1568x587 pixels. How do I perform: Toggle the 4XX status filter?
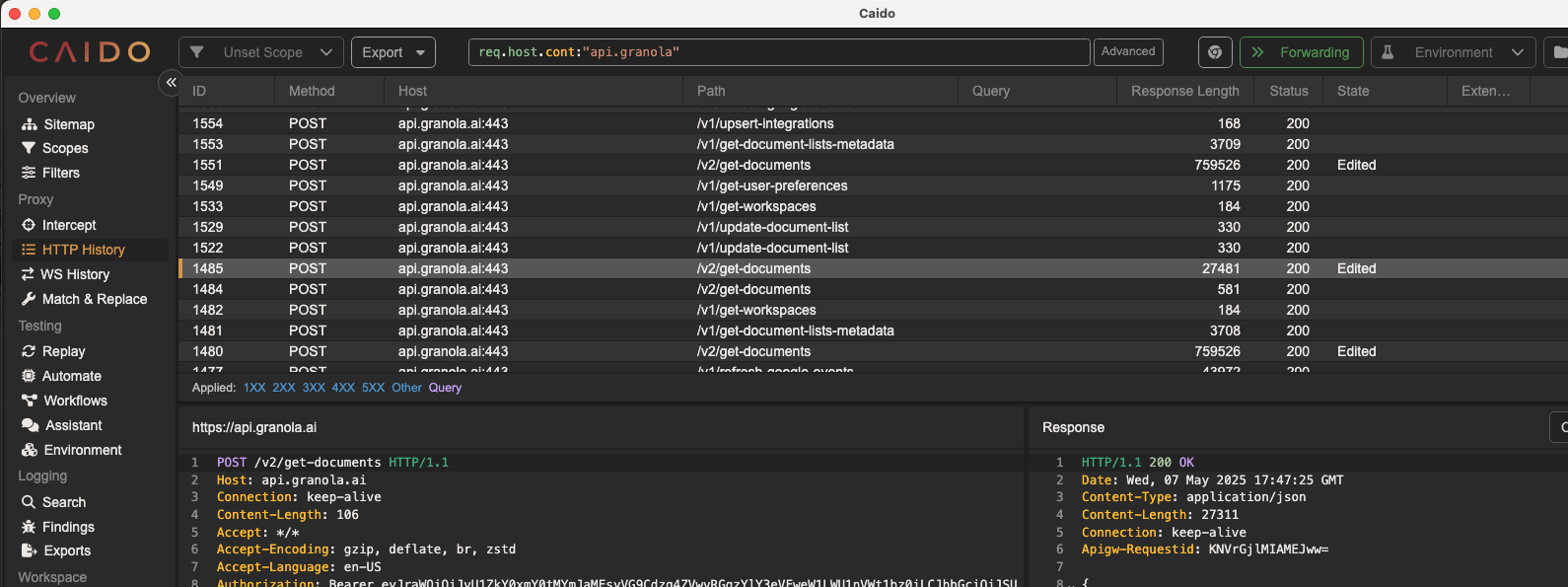point(343,388)
